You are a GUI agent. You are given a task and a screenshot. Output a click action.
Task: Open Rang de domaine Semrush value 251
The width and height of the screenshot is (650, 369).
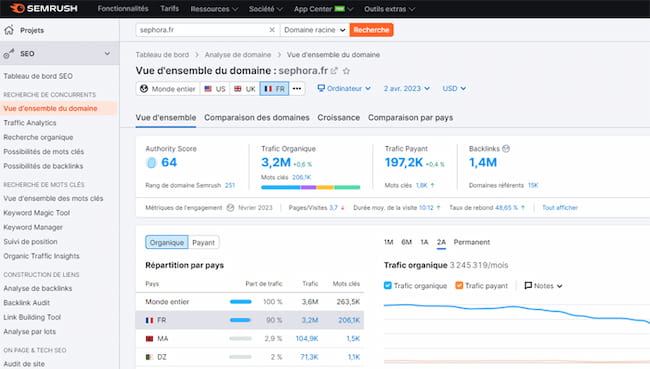click(x=230, y=185)
